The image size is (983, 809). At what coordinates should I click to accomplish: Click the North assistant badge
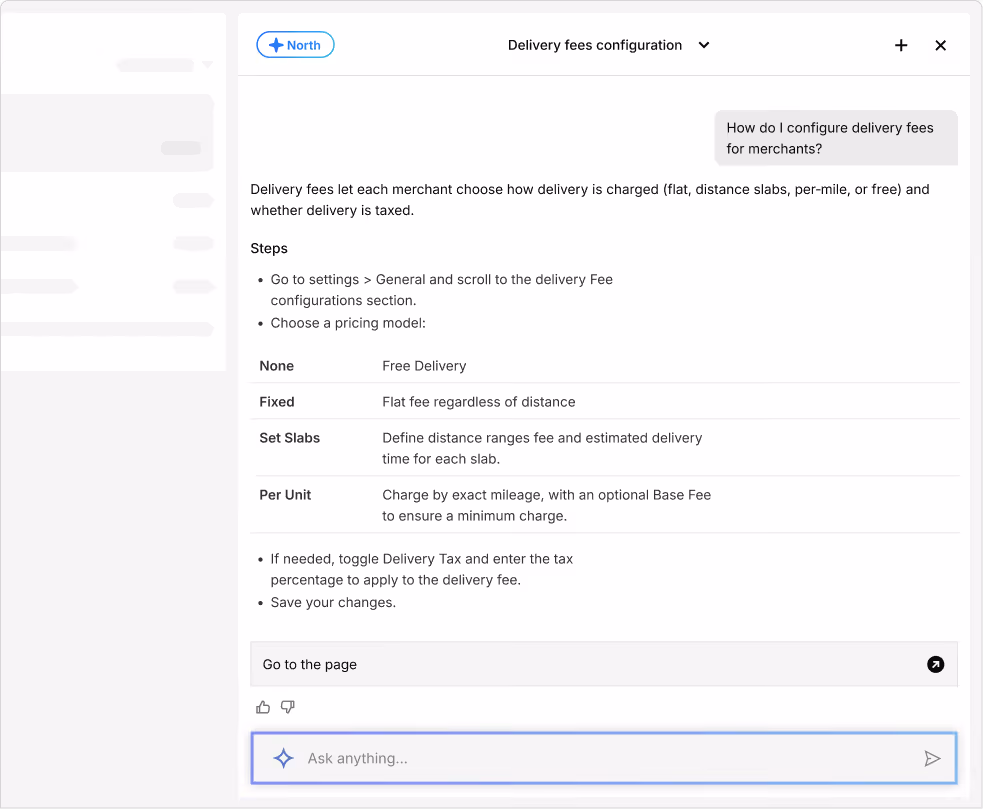[295, 45]
